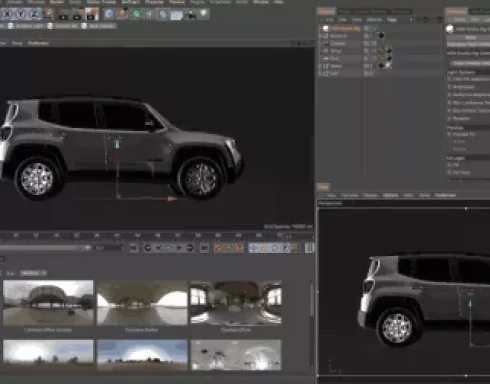The height and width of the screenshot is (384, 490).
Task: Open the preset category dropdown above thumbnails
Action: point(33,273)
